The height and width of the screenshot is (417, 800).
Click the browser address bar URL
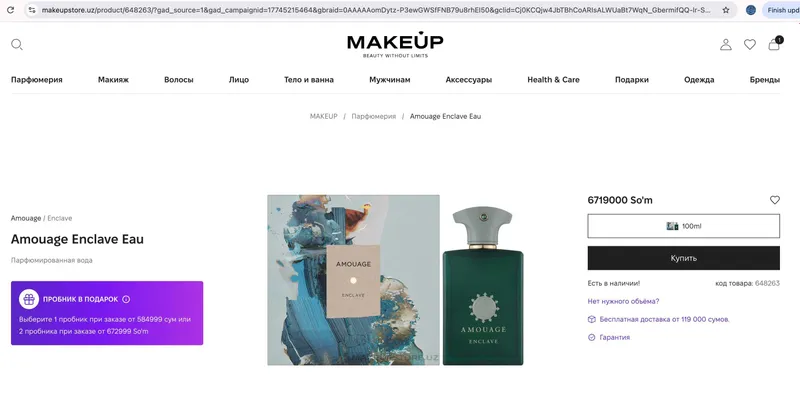[x=376, y=10]
